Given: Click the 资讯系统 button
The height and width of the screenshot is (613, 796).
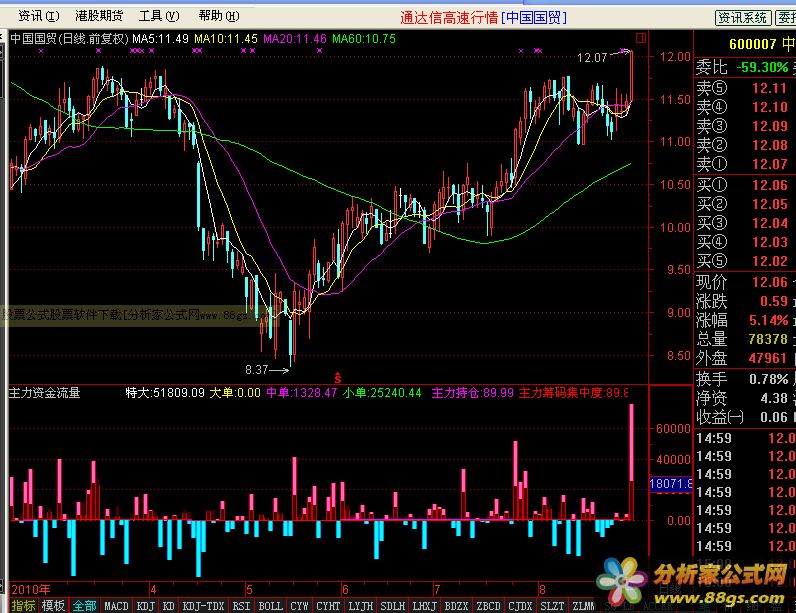Looking at the screenshot, I should [743, 18].
